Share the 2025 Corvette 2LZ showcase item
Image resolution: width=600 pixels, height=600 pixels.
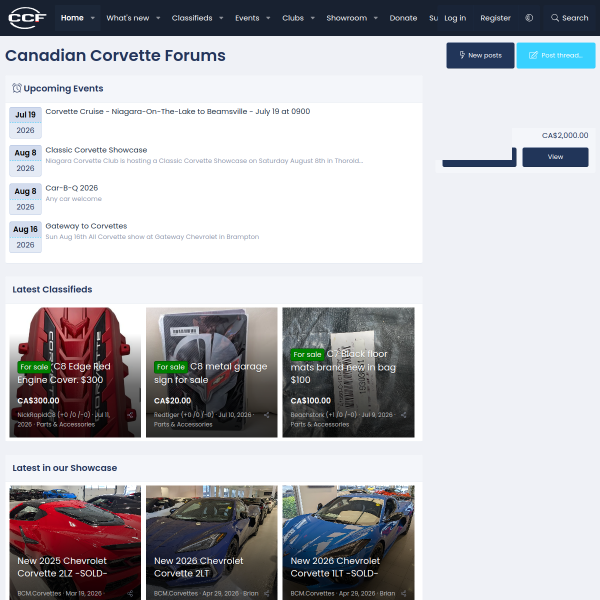coord(130,593)
